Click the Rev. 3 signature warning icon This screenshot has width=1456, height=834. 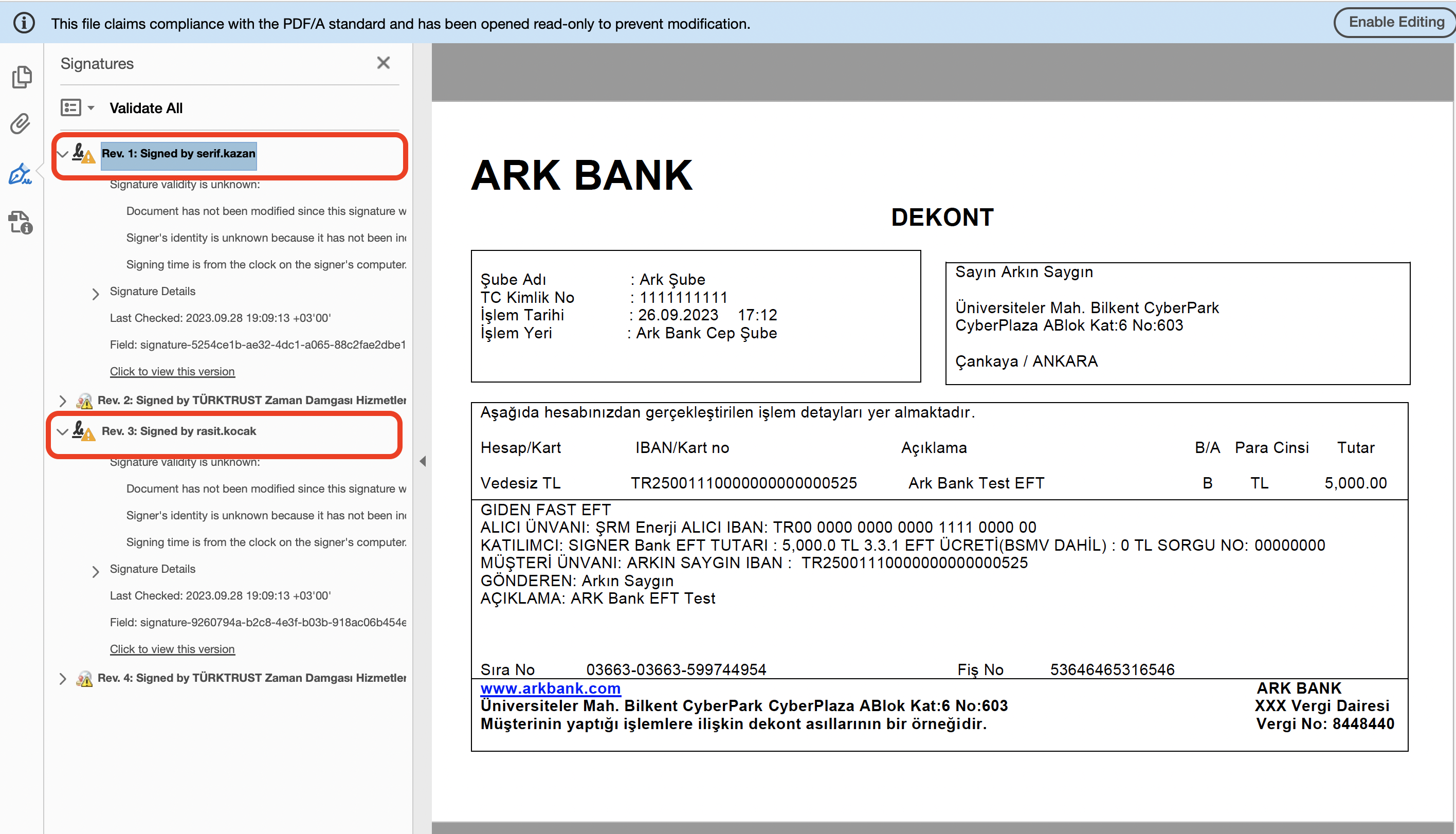coord(84,431)
